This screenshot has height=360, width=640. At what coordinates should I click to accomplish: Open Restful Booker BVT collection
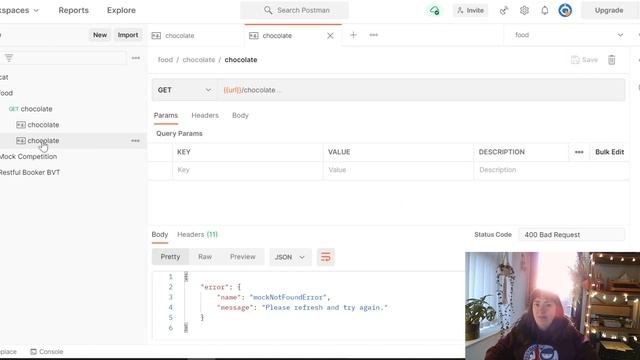pyautogui.click(x=29, y=173)
